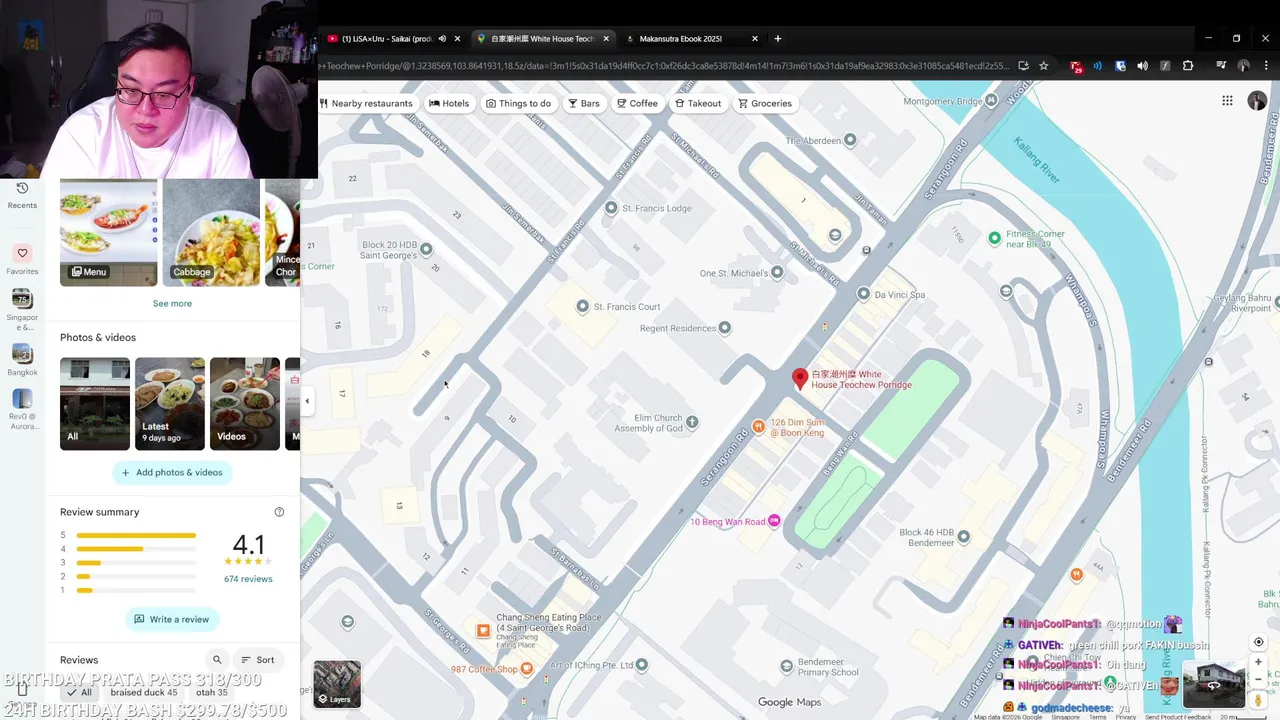Image resolution: width=1280 pixels, height=720 pixels.
Task: Open the Cabbage dish photo
Action: [211, 233]
